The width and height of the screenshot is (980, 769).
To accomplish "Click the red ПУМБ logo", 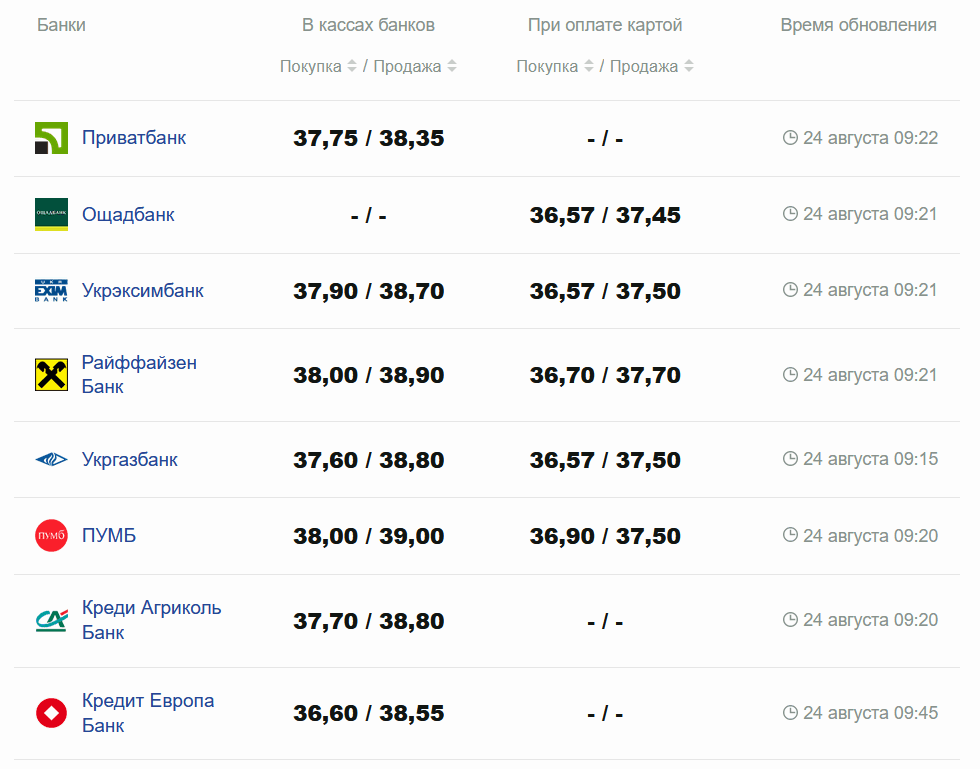I will point(51,536).
